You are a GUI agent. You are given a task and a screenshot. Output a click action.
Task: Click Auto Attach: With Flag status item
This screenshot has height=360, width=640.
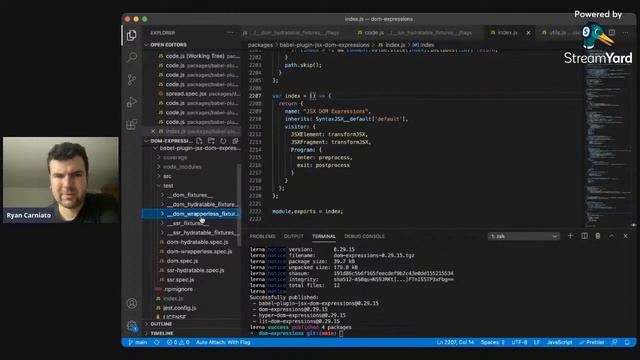click(223, 342)
